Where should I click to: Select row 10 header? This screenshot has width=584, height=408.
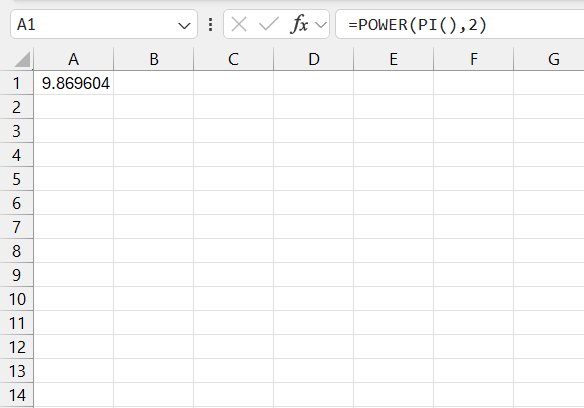pyautogui.click(x=16, y=299)
